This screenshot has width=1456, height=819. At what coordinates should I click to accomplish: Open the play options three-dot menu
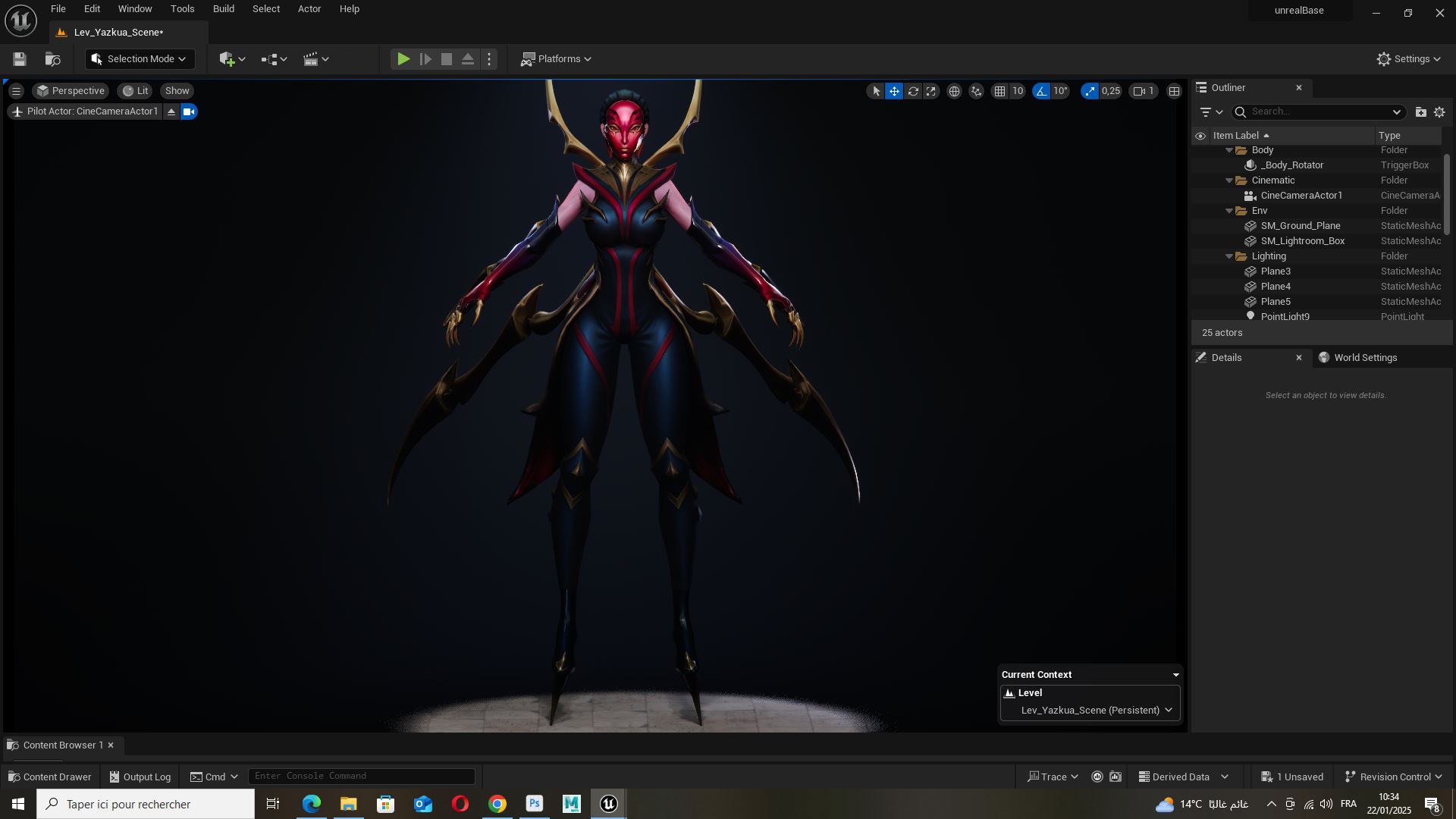489,59
